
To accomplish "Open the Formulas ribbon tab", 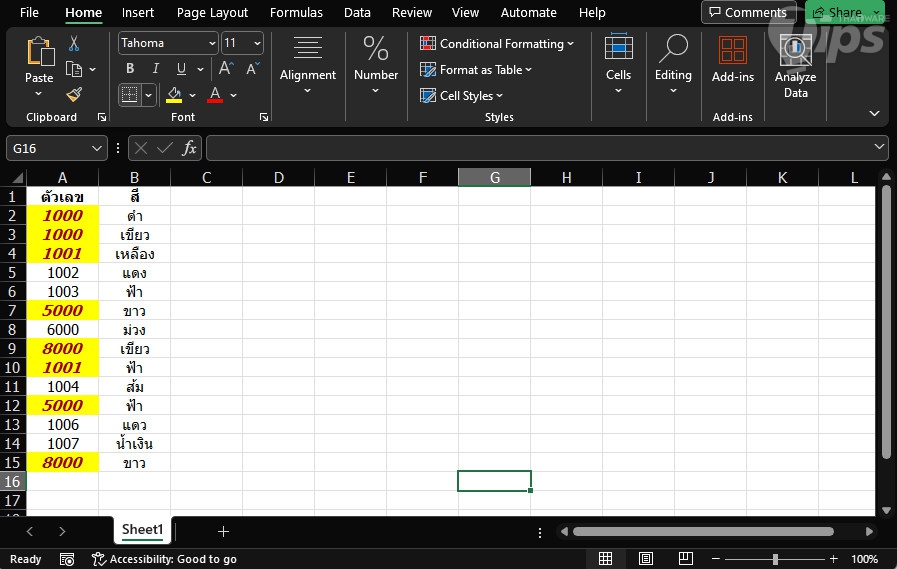I will [x=296, y=13].
